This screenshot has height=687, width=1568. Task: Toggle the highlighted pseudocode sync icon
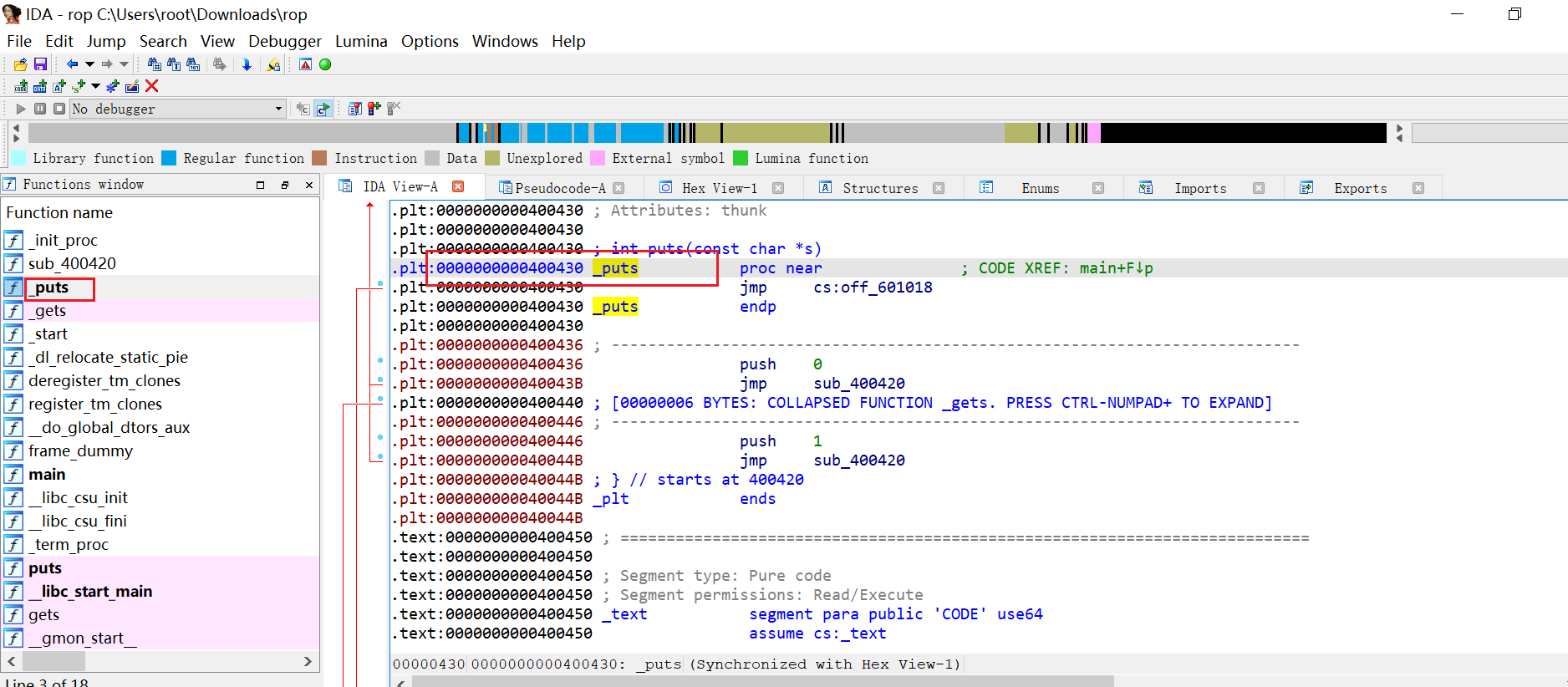point(323,109)
